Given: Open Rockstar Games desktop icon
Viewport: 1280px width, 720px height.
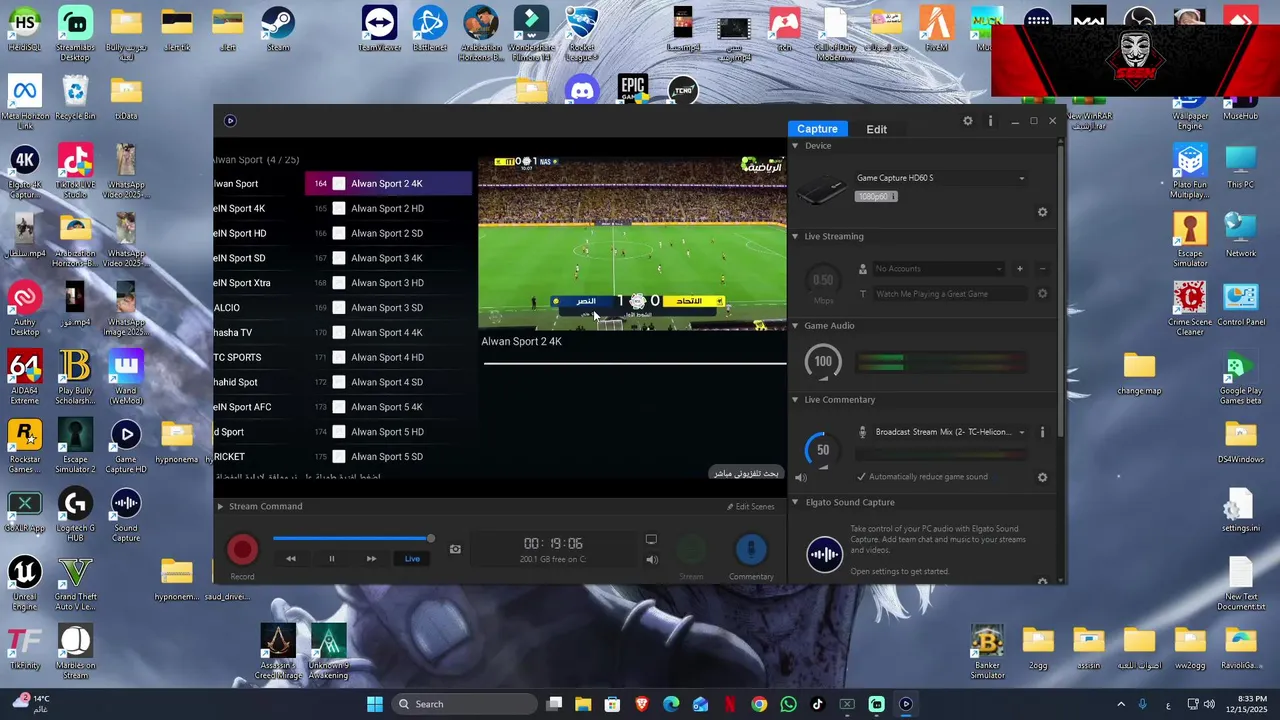Looking at the screenshot, I should (x=25, y=446).
